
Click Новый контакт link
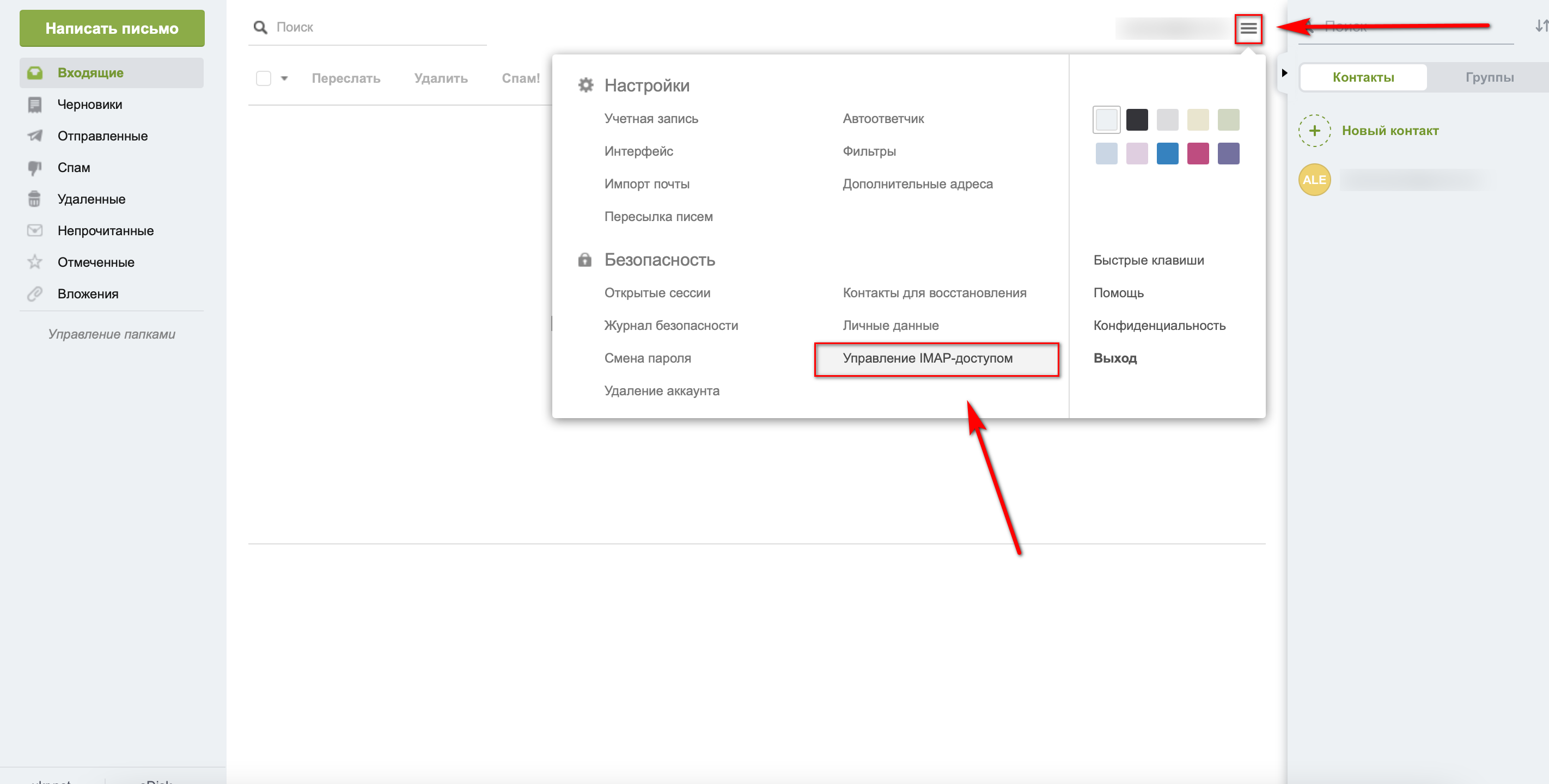1389,131
